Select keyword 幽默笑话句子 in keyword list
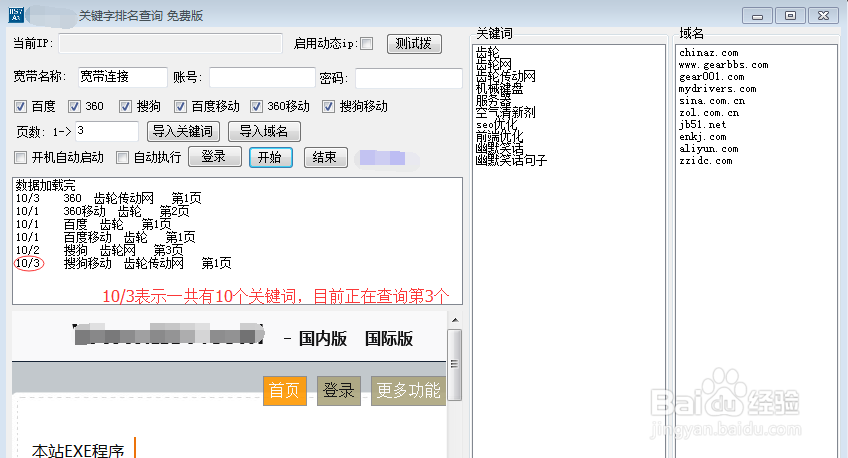The image size is (848, 458). click(512, 160)
